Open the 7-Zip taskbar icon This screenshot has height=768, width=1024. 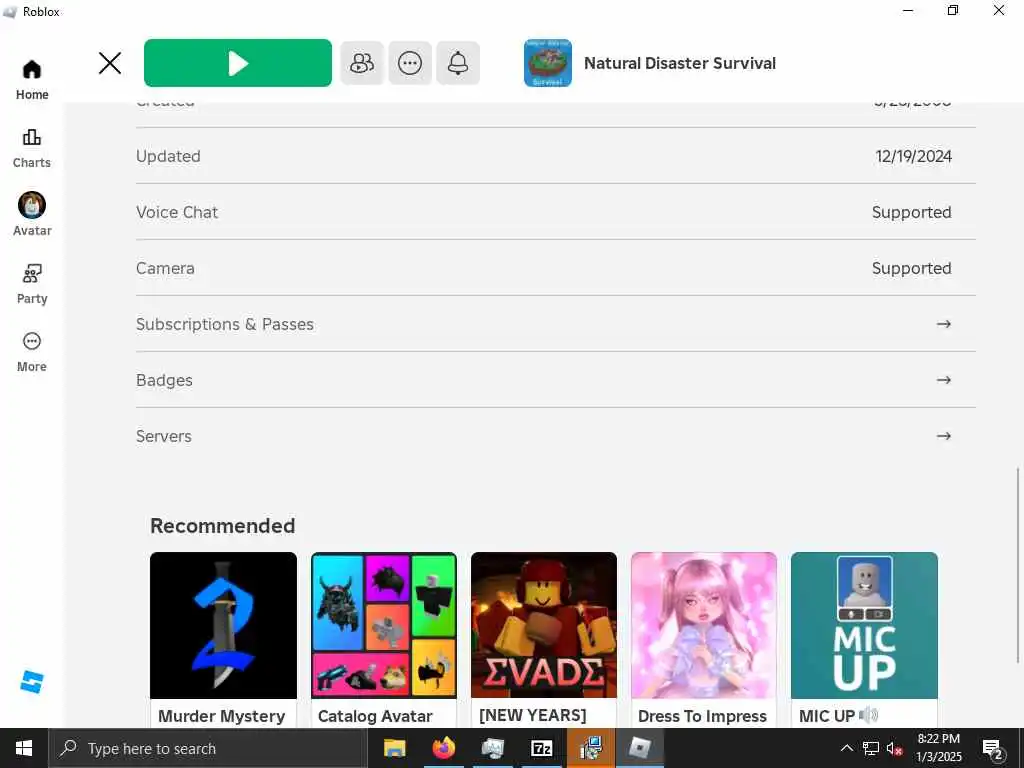pos(541,748)
